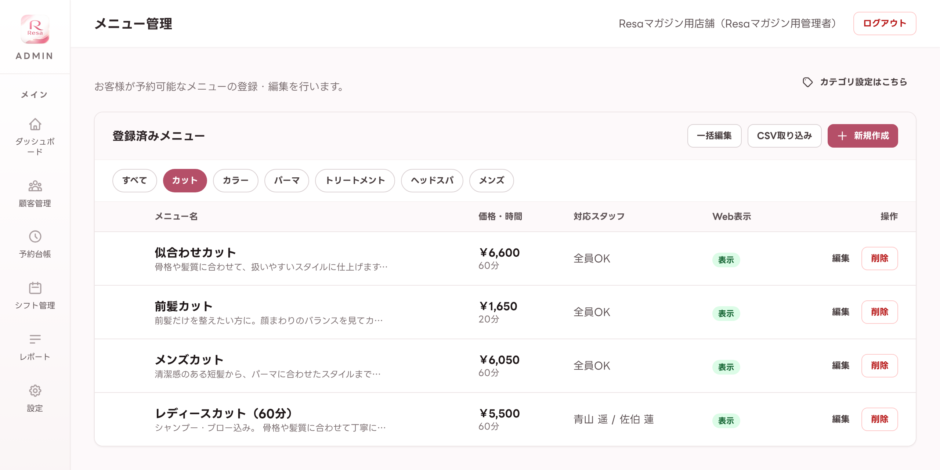
Task: Click the ログアウト button
Action: [x=884, y=23]
